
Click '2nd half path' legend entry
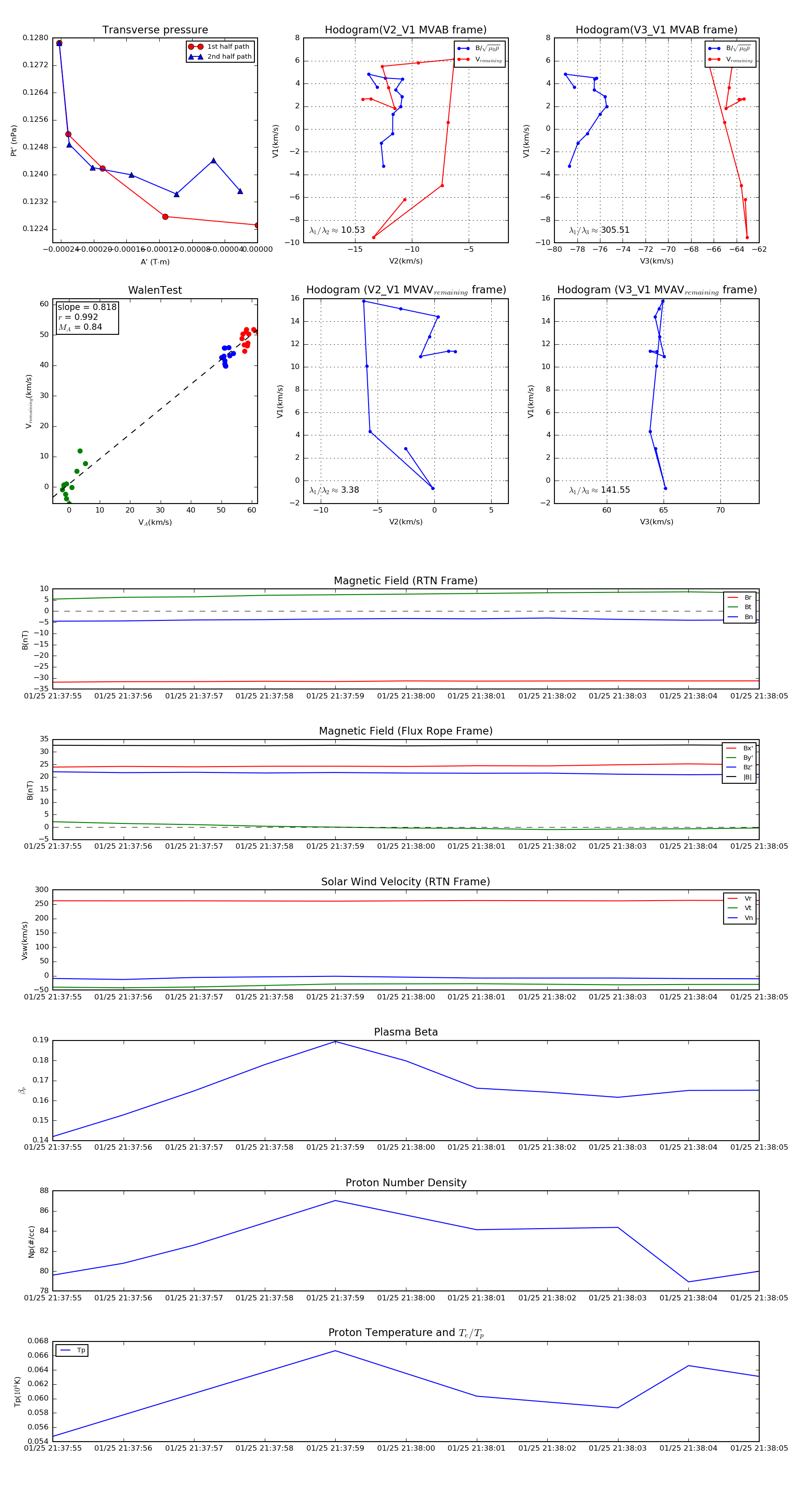pos(220,57)
